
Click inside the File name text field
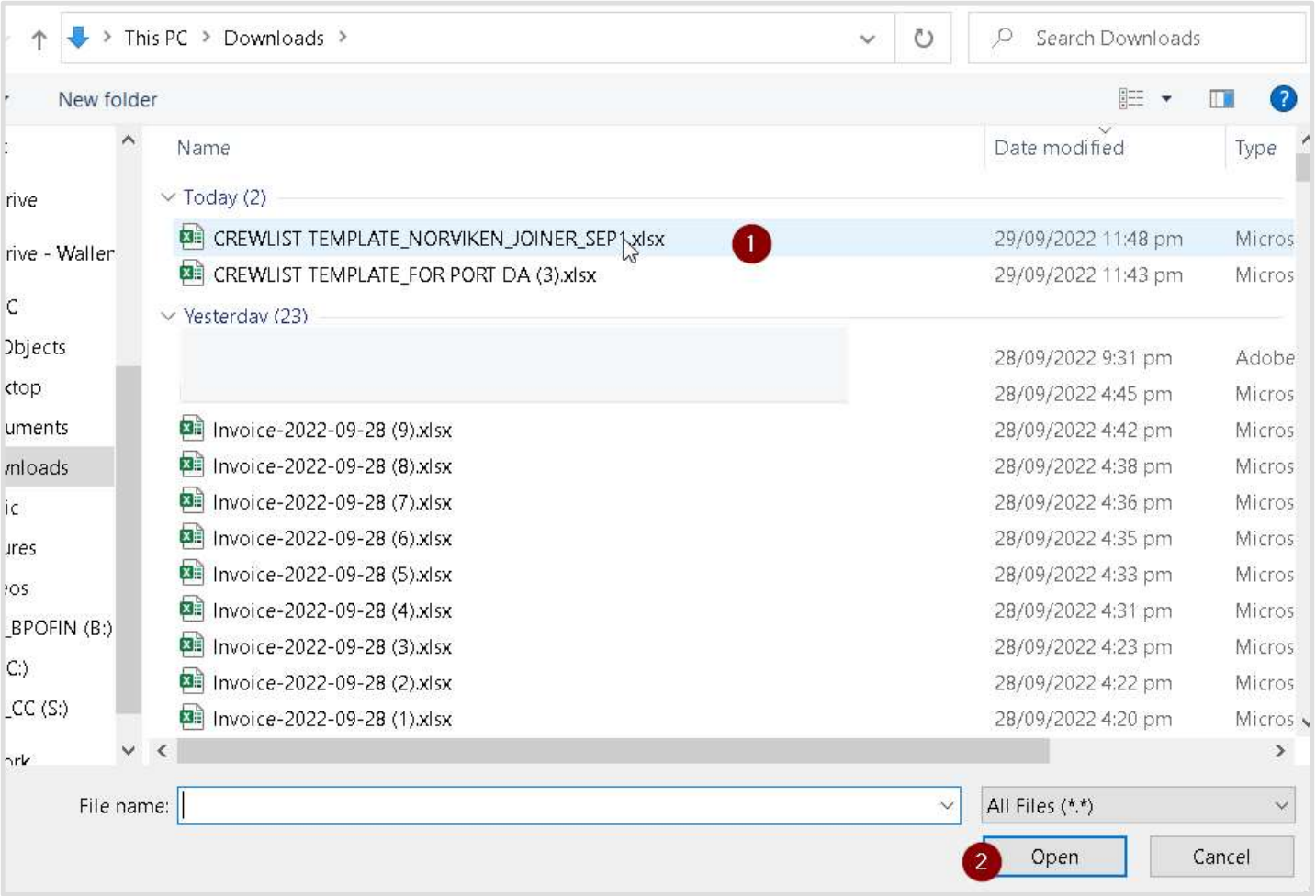(x=551, y=806)
